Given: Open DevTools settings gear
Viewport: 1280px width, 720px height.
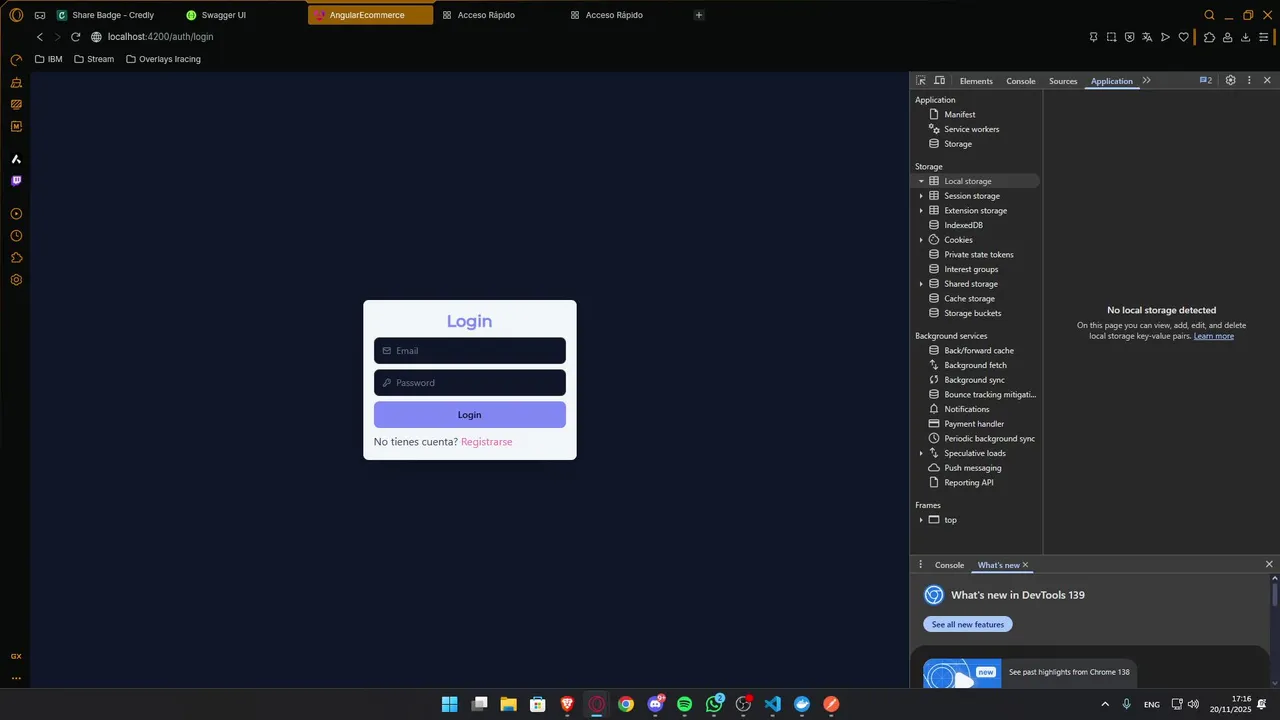Looking at the screenshot, I should 1230,81.
